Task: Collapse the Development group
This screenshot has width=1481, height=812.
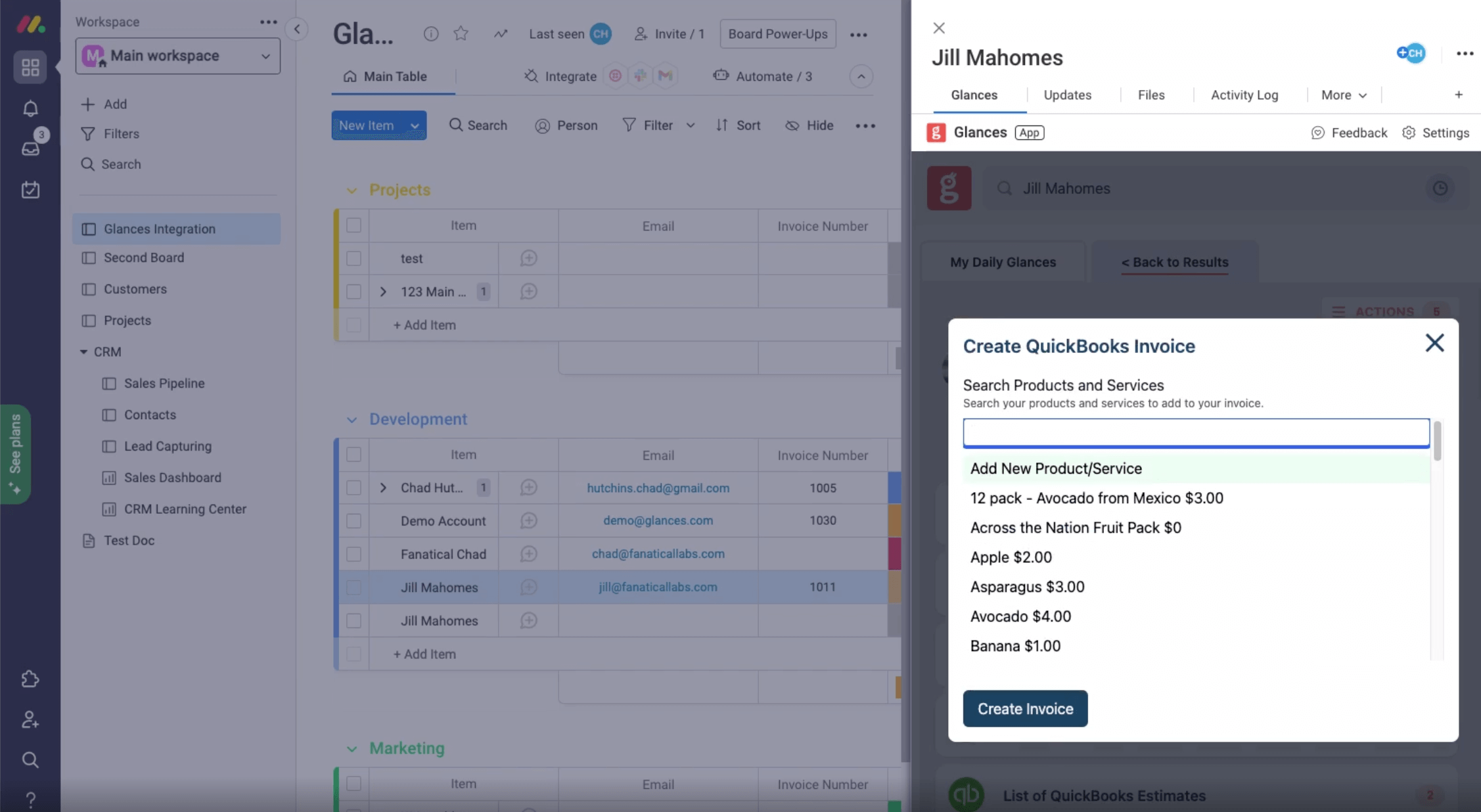Action: (352, 420)
